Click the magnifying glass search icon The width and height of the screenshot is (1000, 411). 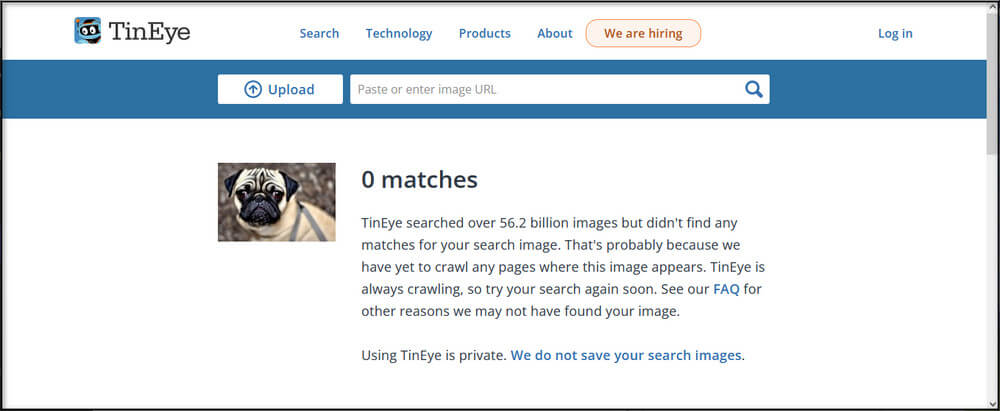point(754,89)
